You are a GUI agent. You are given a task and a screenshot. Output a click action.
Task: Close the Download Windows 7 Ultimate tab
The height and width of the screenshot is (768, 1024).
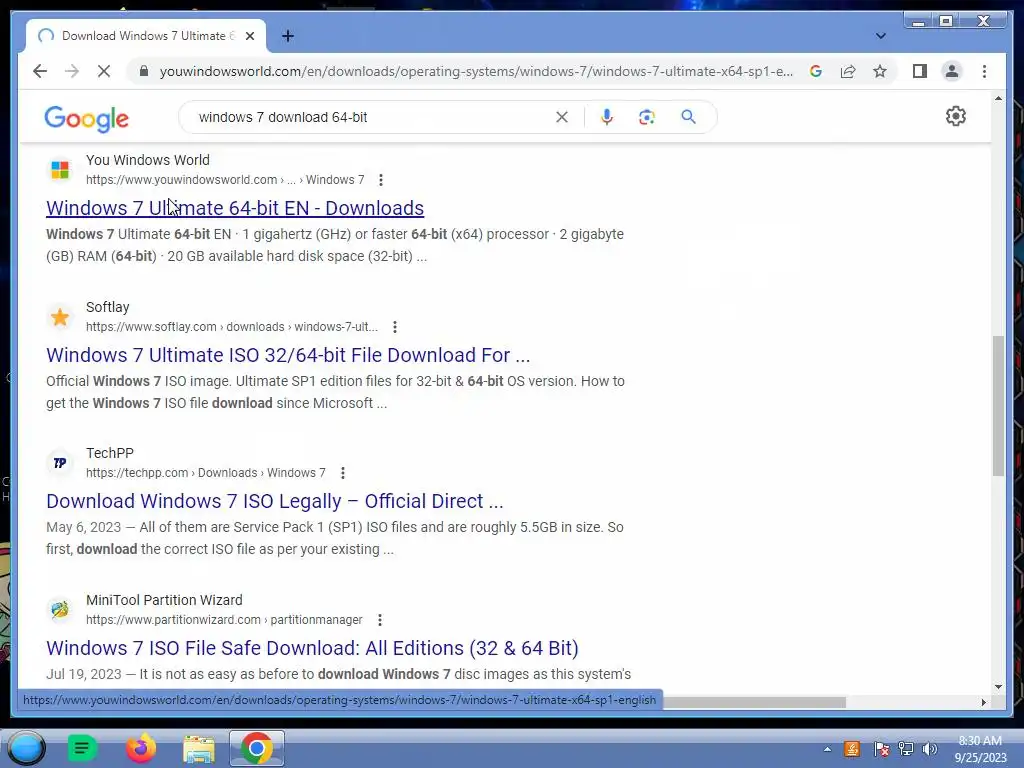click(249, 36)
